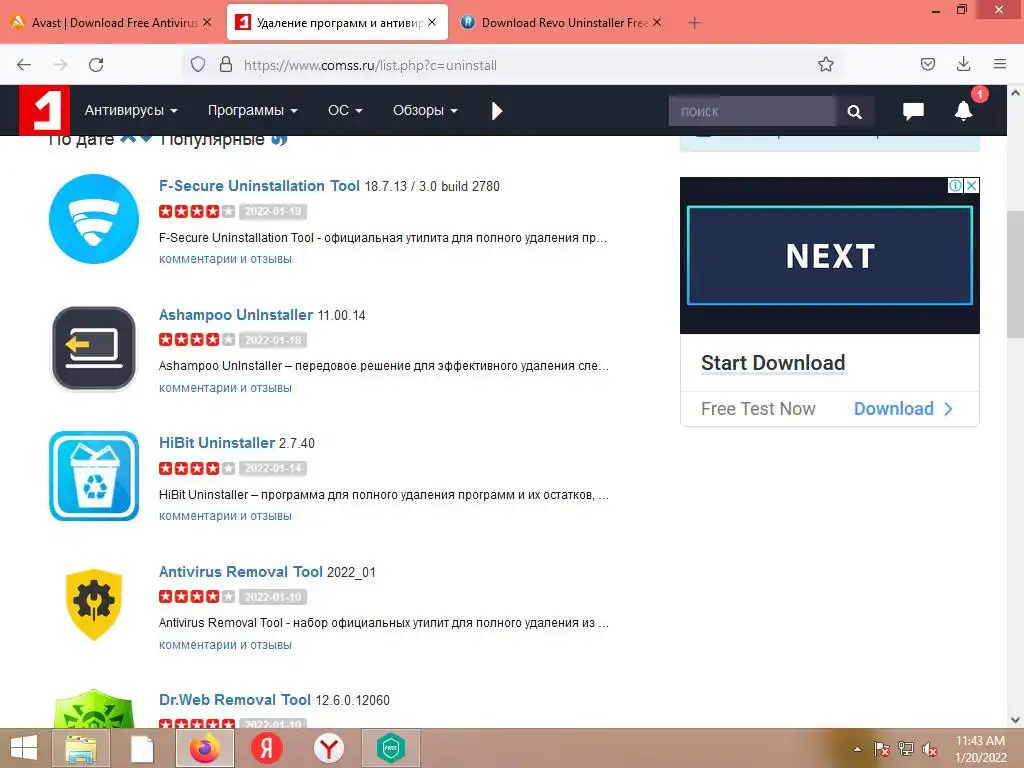
Task: Click the green FREE hexagon taskbar icon
Action: [391, 748]
